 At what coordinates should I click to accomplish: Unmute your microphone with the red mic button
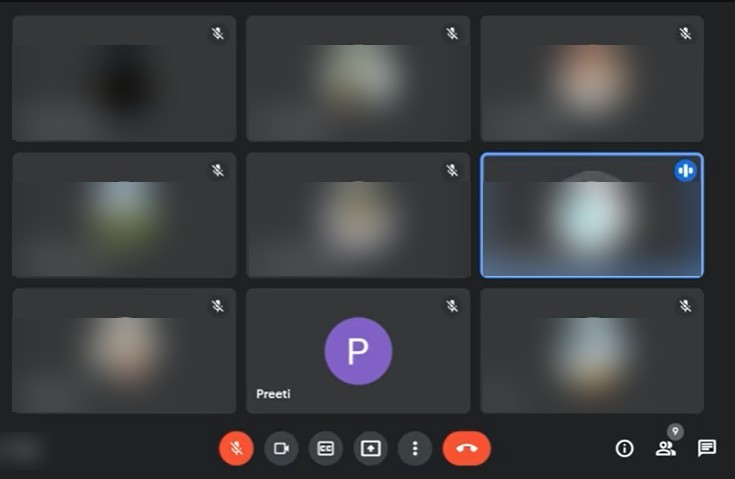tap(236, 449)
